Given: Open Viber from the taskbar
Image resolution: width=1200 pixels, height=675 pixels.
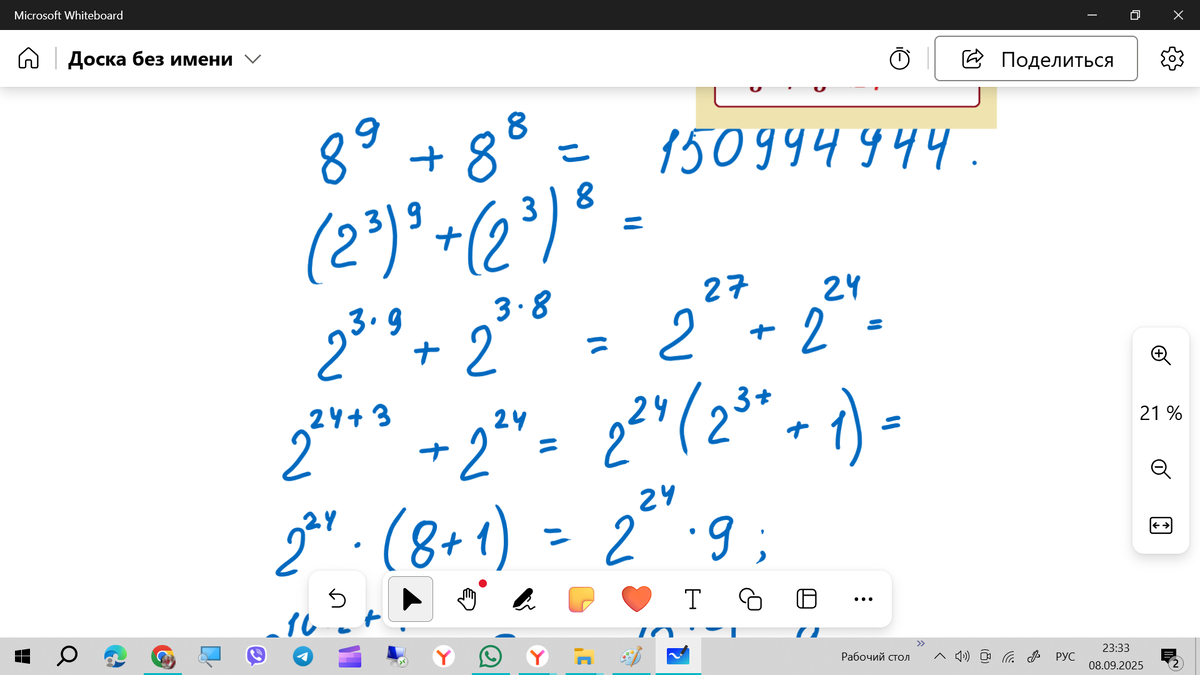Looking at the screenshot, I should click(x=256, y=656).
